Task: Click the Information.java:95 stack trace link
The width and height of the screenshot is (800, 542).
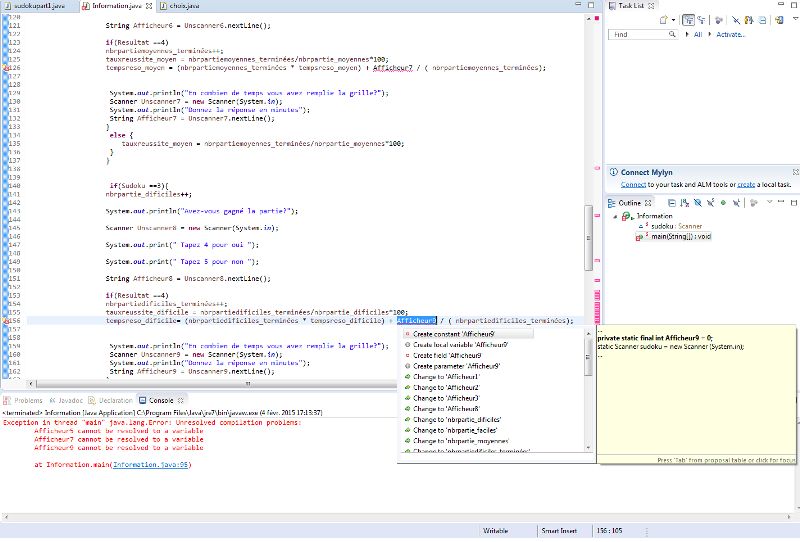Action: 150,465
